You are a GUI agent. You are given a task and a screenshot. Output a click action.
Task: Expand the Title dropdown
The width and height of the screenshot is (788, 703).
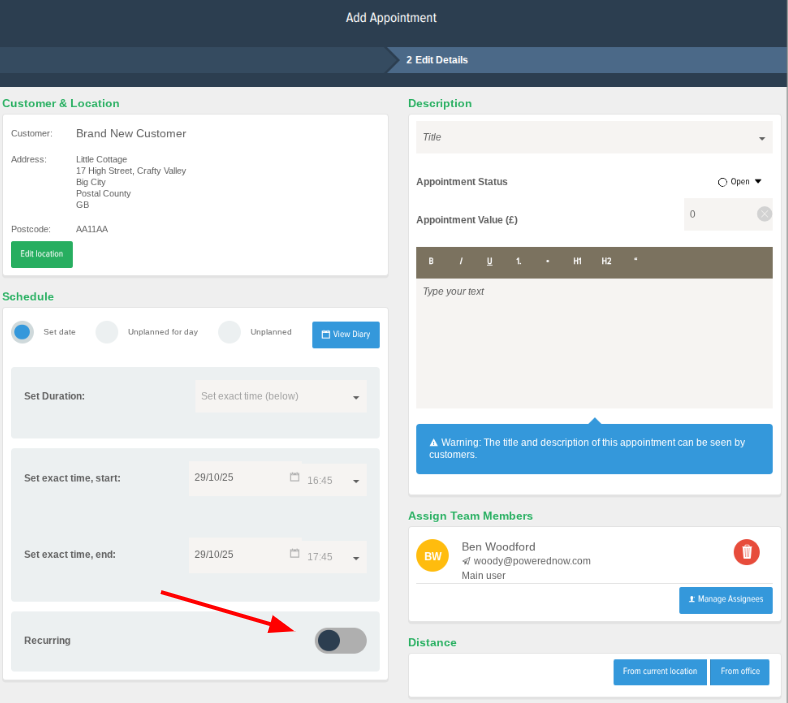(594, 137)
